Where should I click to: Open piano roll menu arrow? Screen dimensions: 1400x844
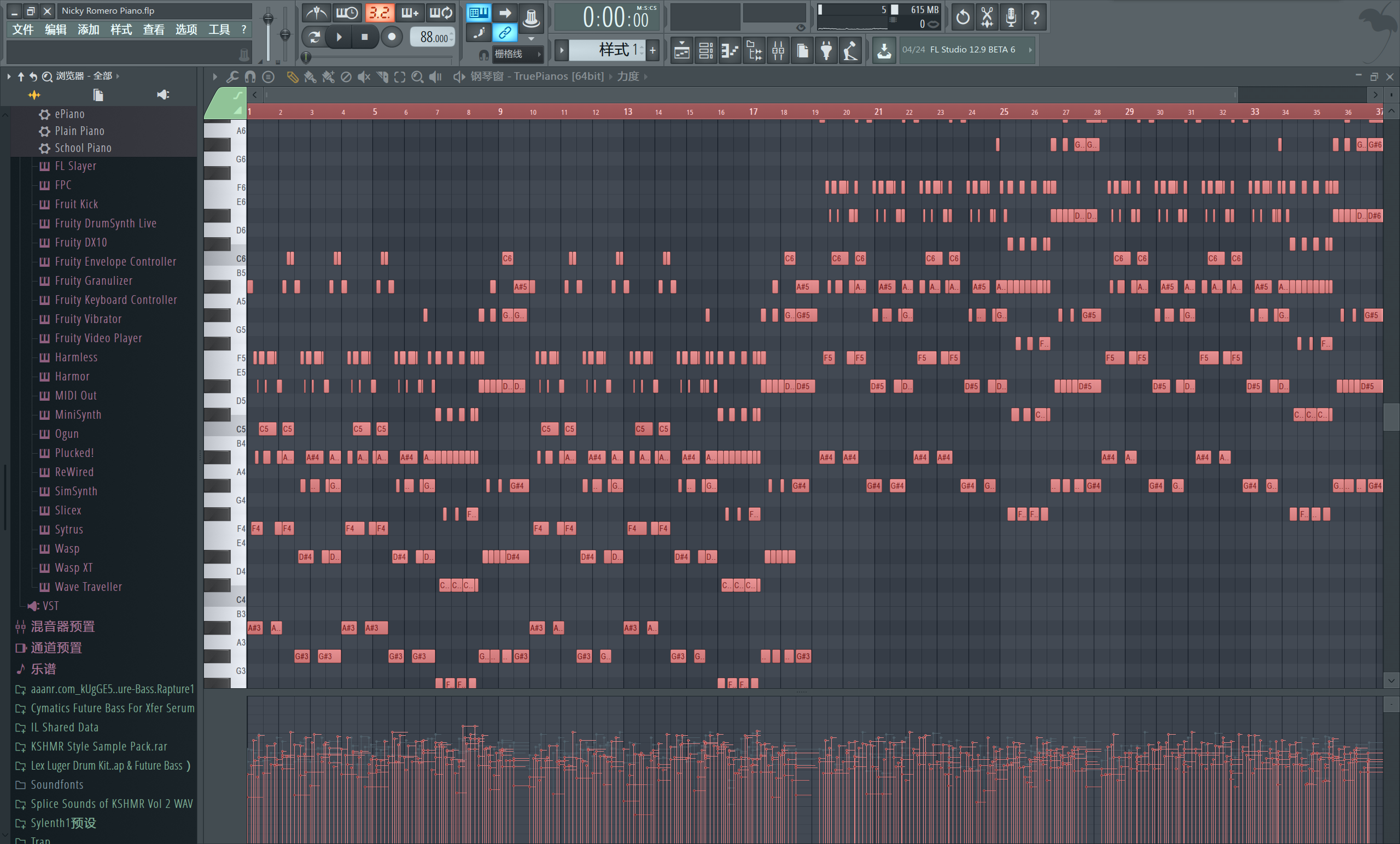(215, 77)
